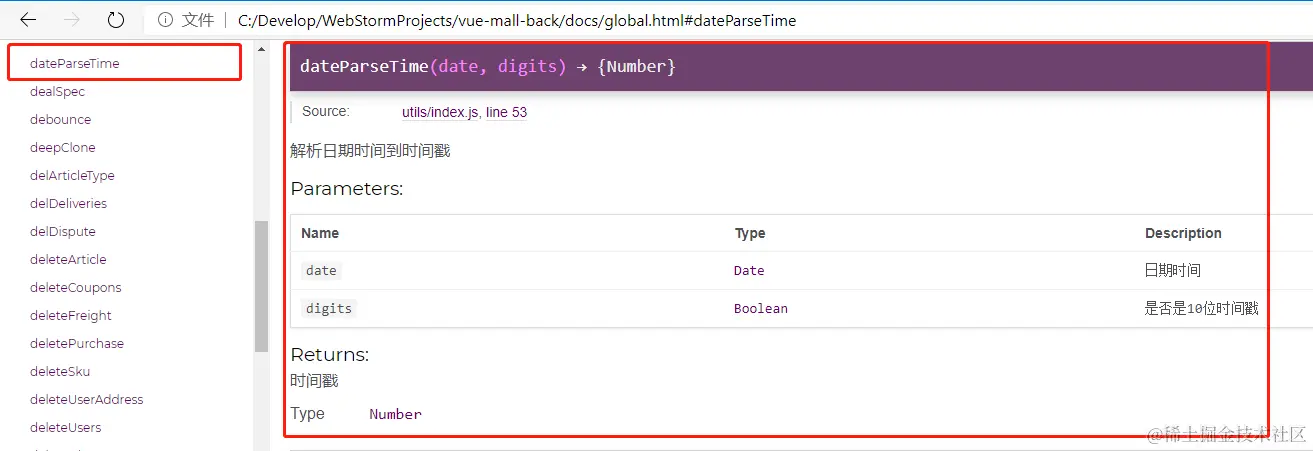1313x451 pixels.
Task: Click the Returns: heading
Action: coord(330,354)
